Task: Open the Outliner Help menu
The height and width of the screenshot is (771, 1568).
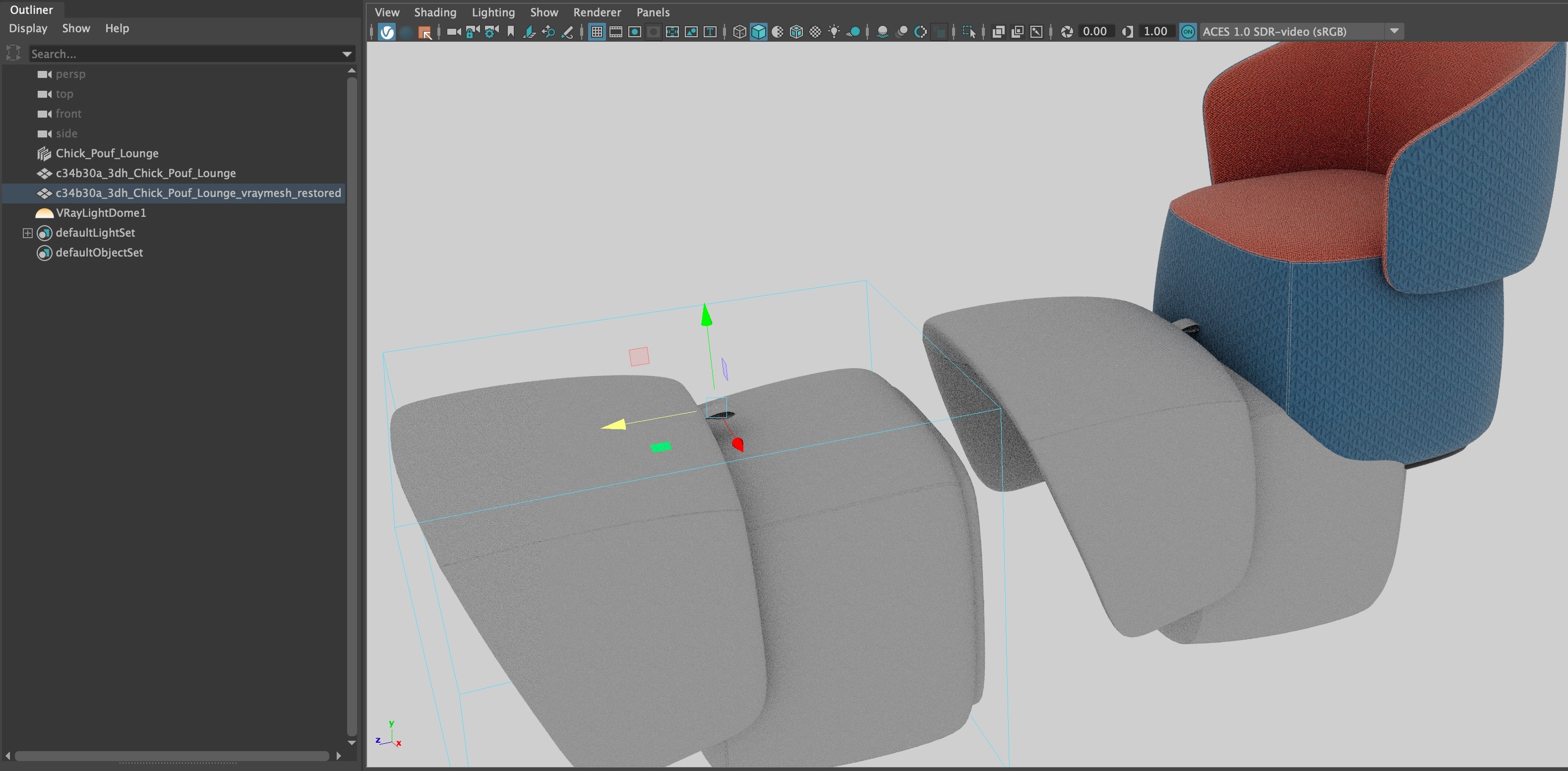Action: [x=117, y=28]
